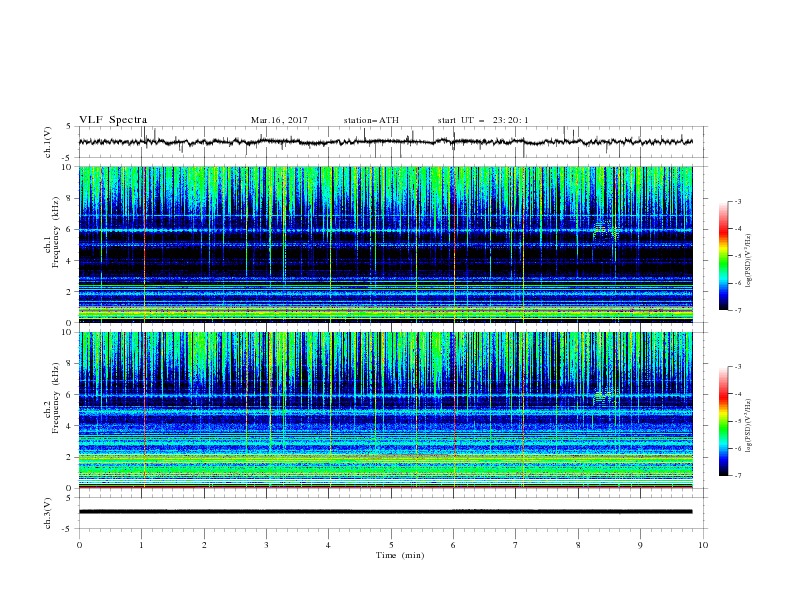Click time-axis tick label "8"
The image size is (792, 612).
coord(578,545)
